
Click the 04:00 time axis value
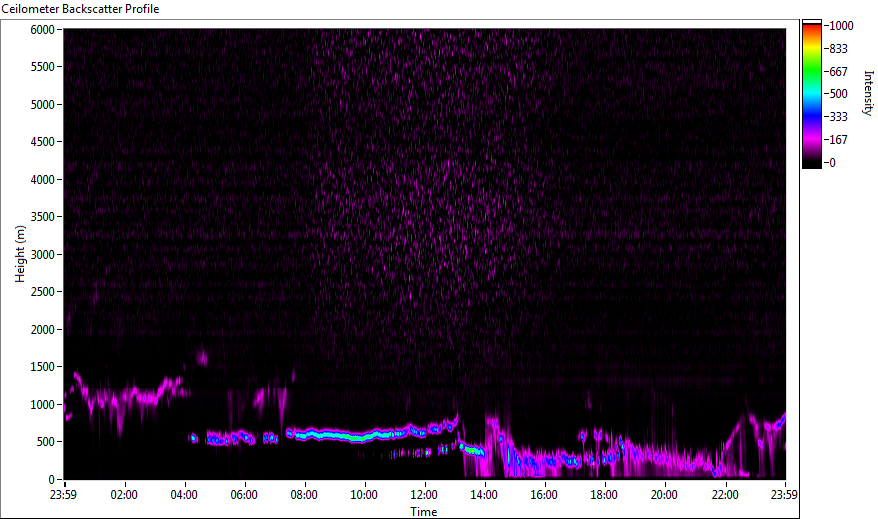click(184, 495)
